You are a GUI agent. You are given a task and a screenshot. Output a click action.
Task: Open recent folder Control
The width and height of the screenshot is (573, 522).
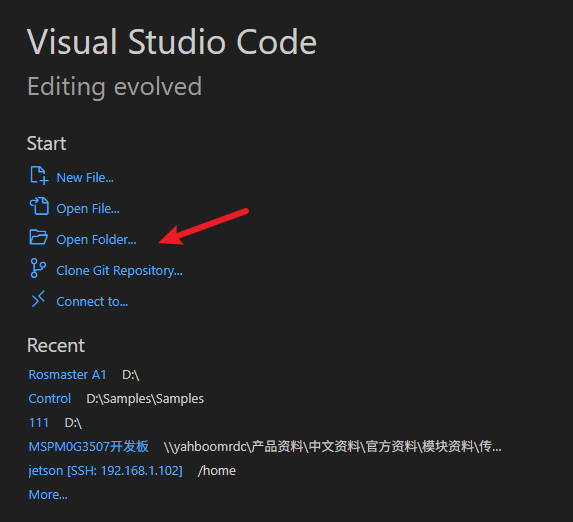(x=50, y=399)
